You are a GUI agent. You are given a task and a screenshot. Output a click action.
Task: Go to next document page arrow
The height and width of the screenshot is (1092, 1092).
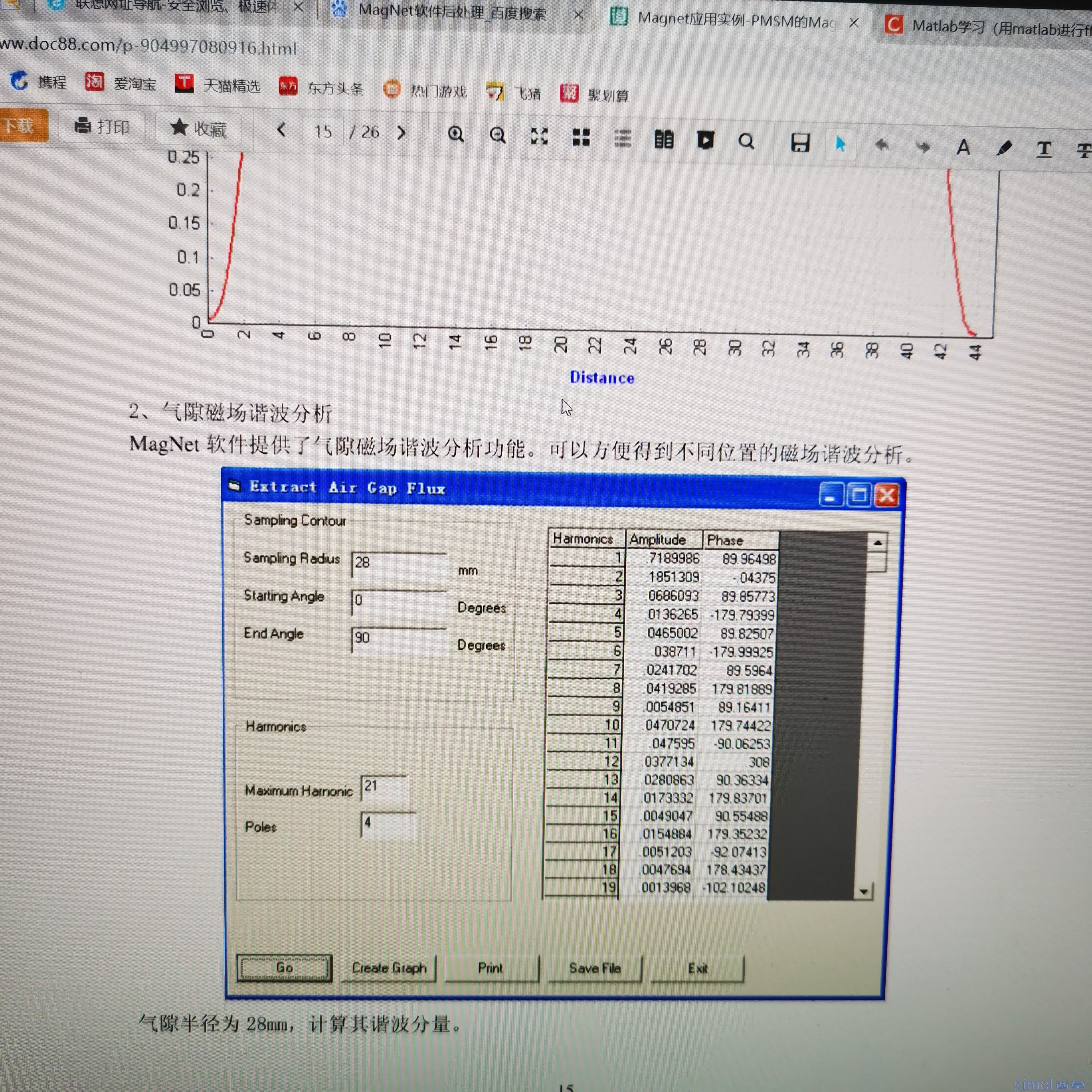pyautogui.click(x=401, y=133)
